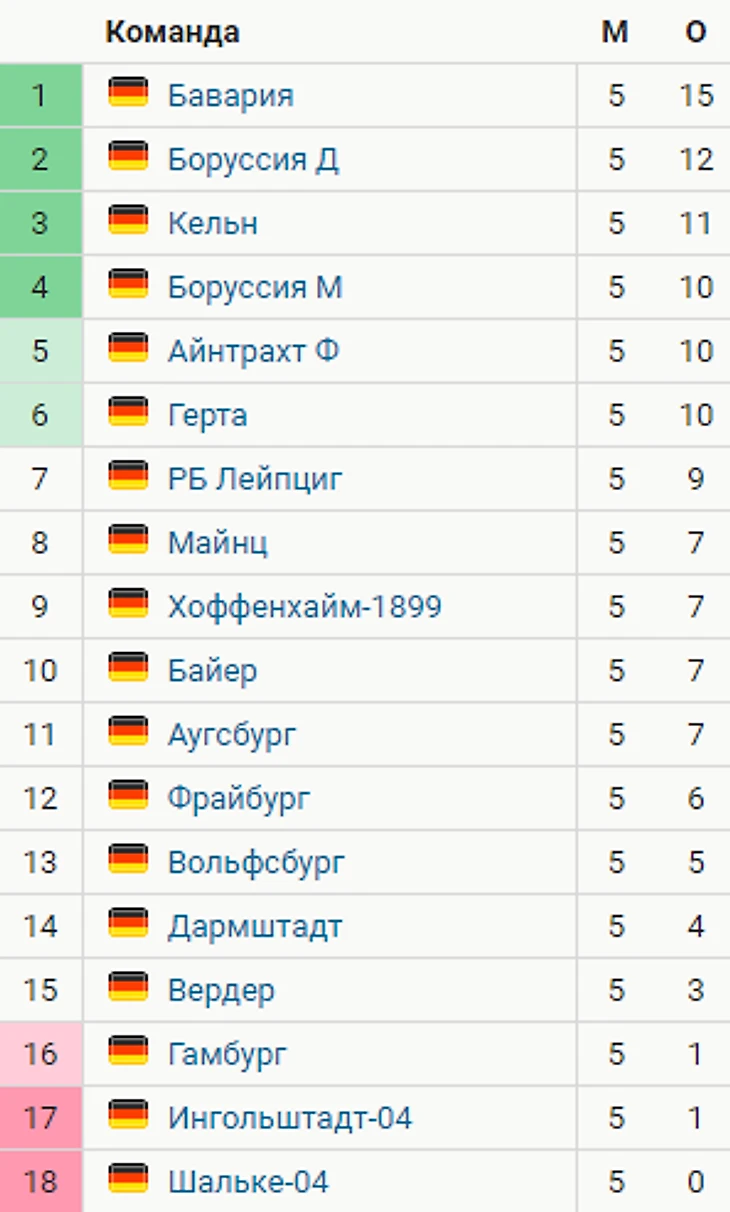Screen dimensions: 730x1212
Task: Click the pink position 16 cell
Action: [x=40, y=1054]
